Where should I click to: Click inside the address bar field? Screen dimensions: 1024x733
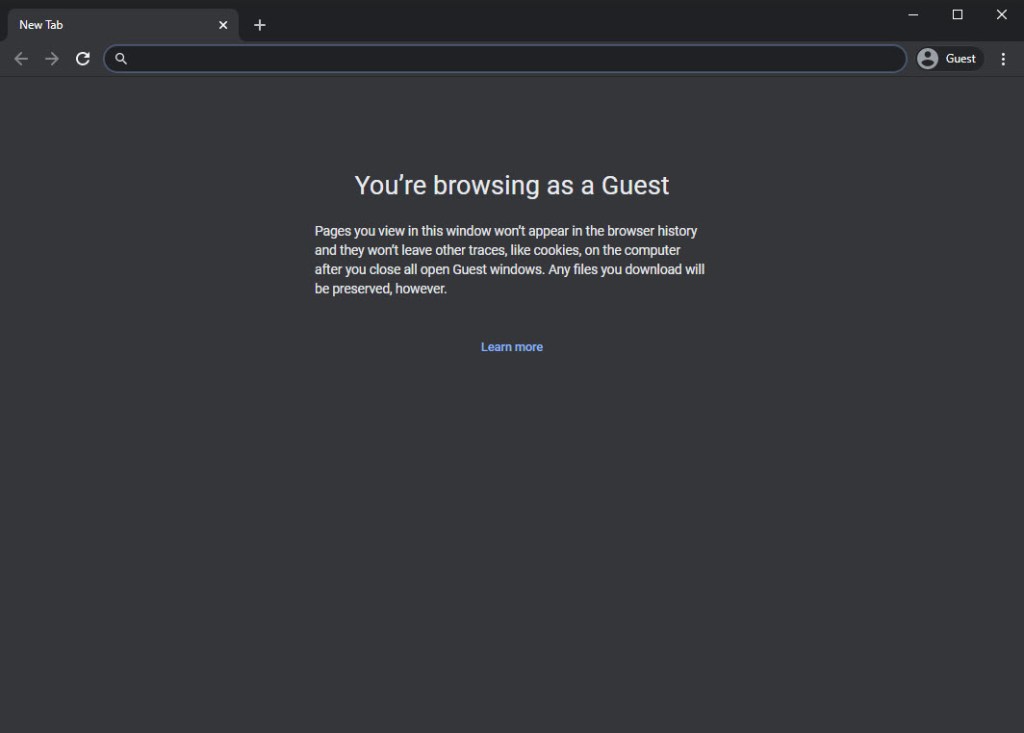[505, 59]
